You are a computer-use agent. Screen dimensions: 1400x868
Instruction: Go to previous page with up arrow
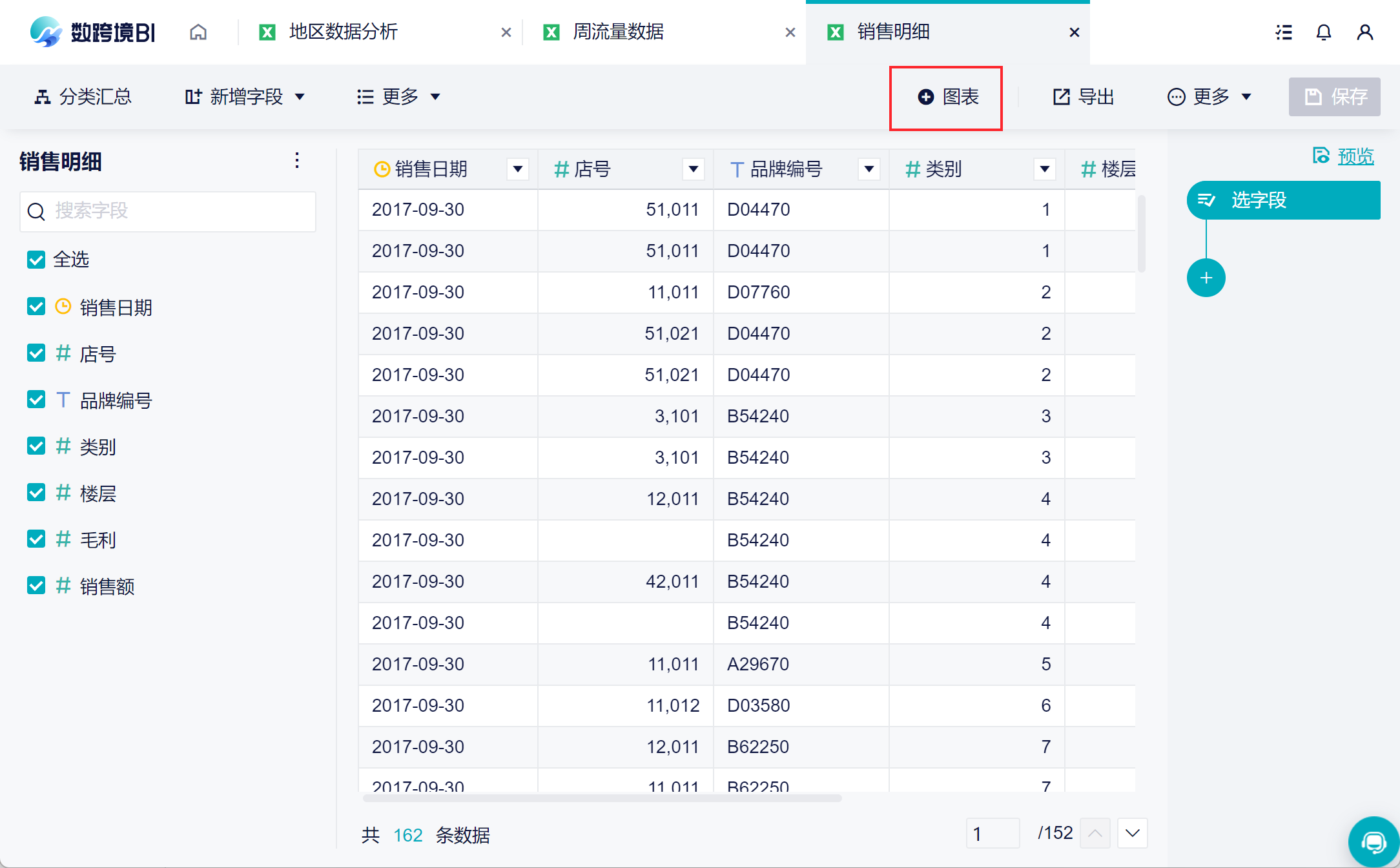click(1095, 833)
